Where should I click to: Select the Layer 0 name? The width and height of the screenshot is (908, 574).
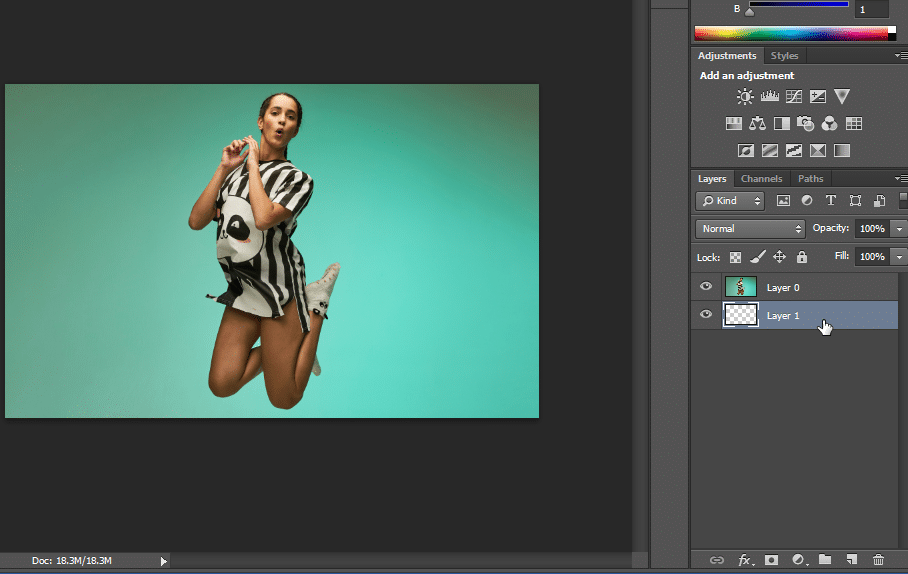tap(783, 288)
